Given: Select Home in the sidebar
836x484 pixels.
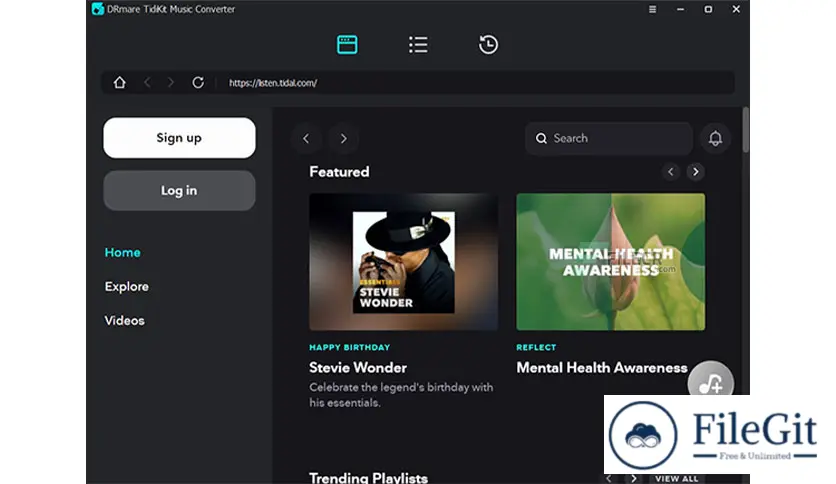Looking at the screenshot, I should pos(123,252).
